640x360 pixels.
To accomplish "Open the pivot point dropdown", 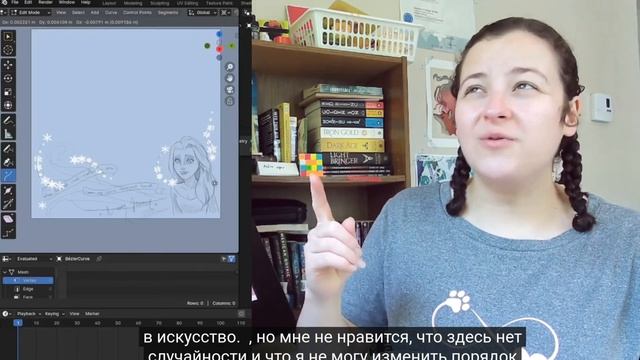I will coord(225,13).
